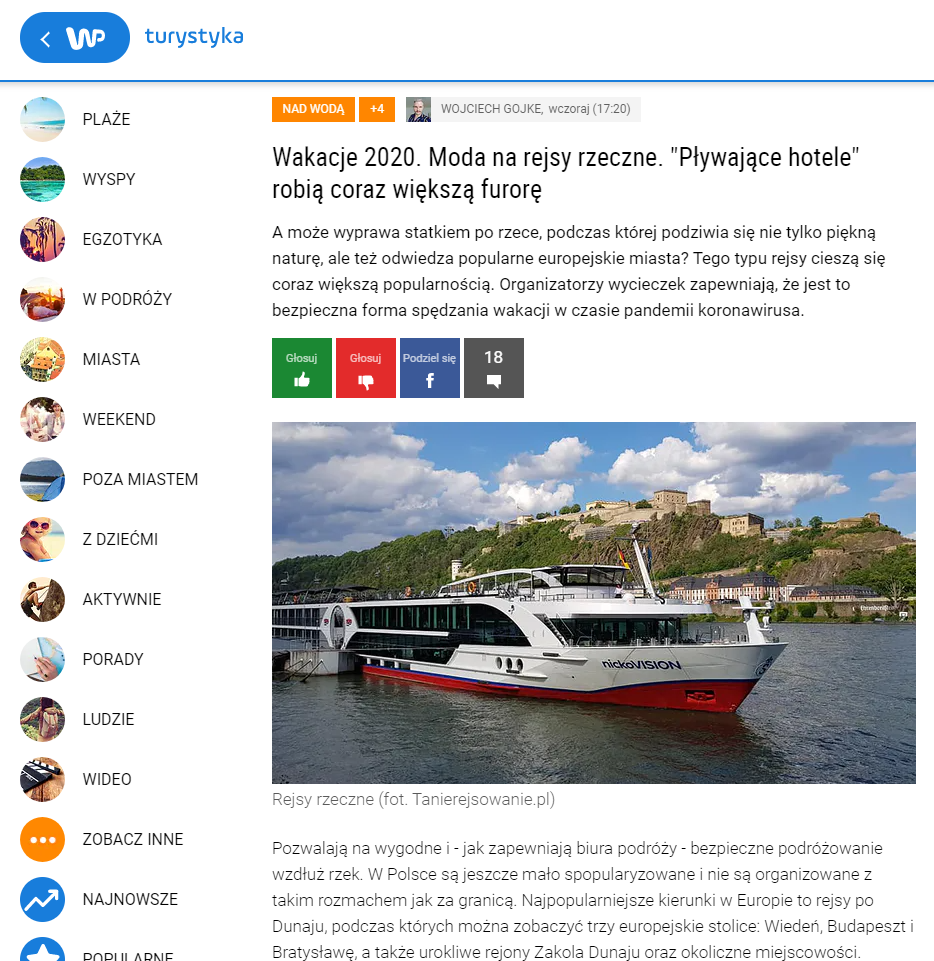Open author Wojciech Gojke's profile
Image resolution: width=934 pixels, height=961 pixels.
click(x=491, y=109)
